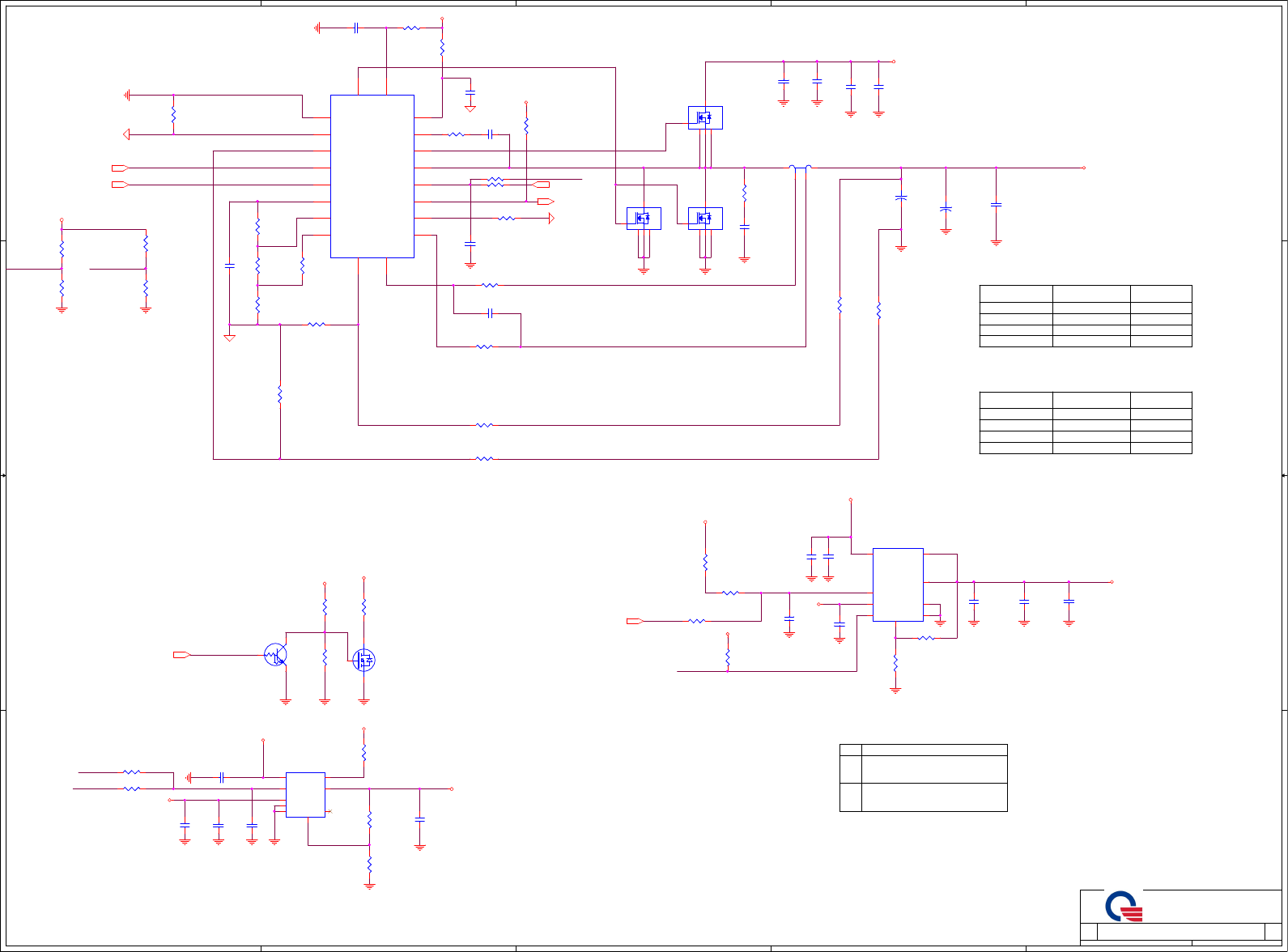Screen dimensions: 1288x952
Task: Select the lower-left MOSFET block
Action: 644,219
